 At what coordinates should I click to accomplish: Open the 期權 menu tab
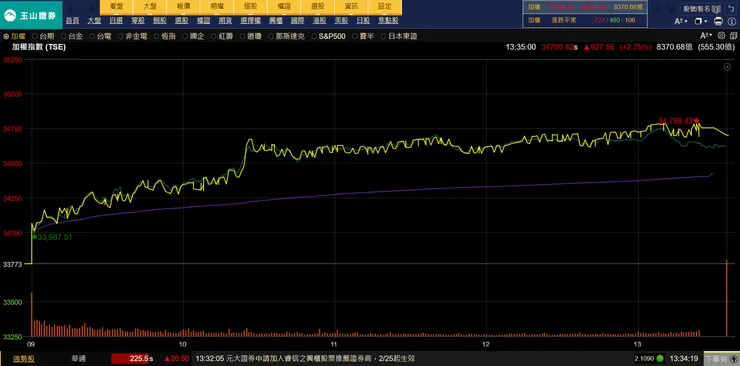click(x=217, y=7)
